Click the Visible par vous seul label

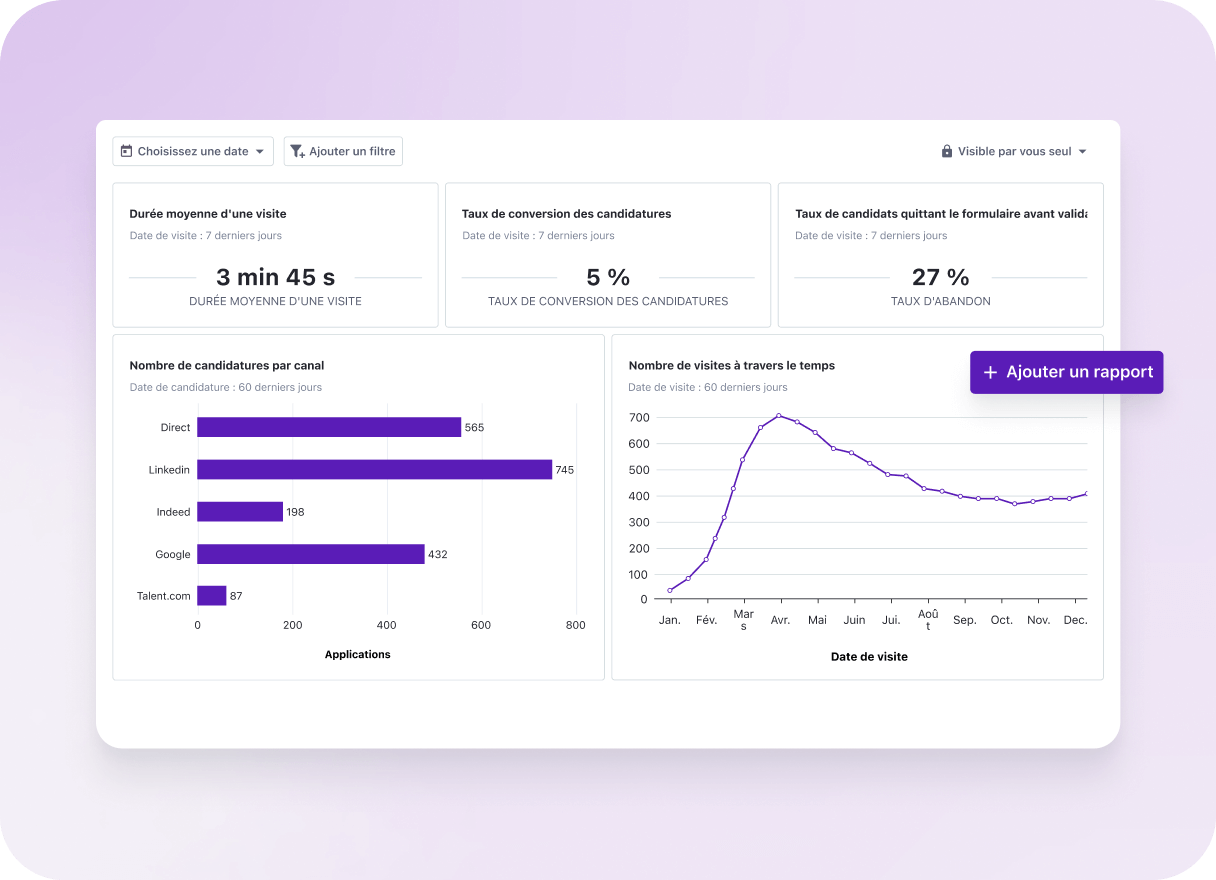(x=1014, y=151)
